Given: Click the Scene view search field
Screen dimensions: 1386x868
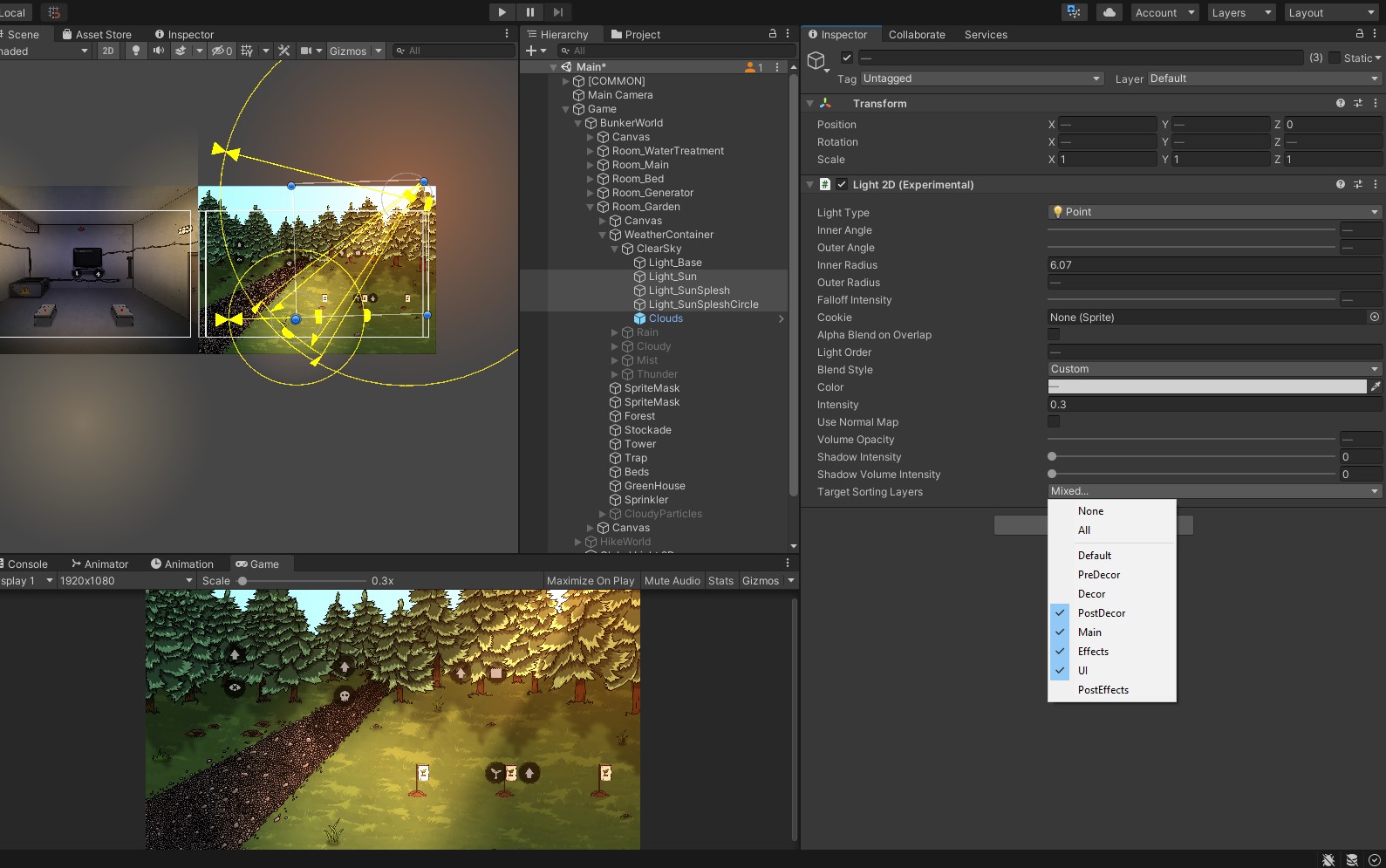Looking at the screenshot, I should (x=453, y=51).
